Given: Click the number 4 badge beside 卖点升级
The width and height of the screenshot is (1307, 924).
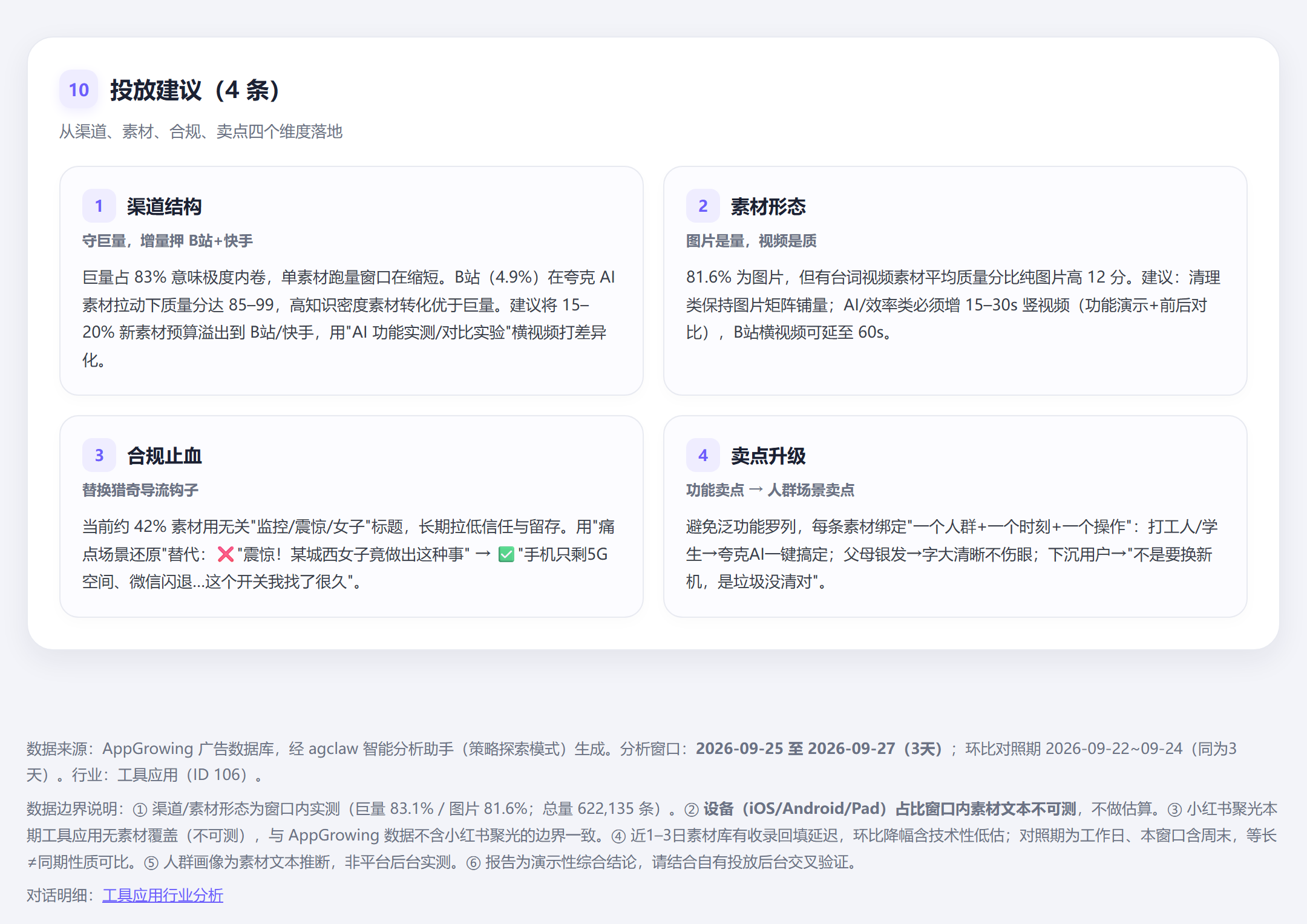Looking at the screenshot, I should point(703,455).
